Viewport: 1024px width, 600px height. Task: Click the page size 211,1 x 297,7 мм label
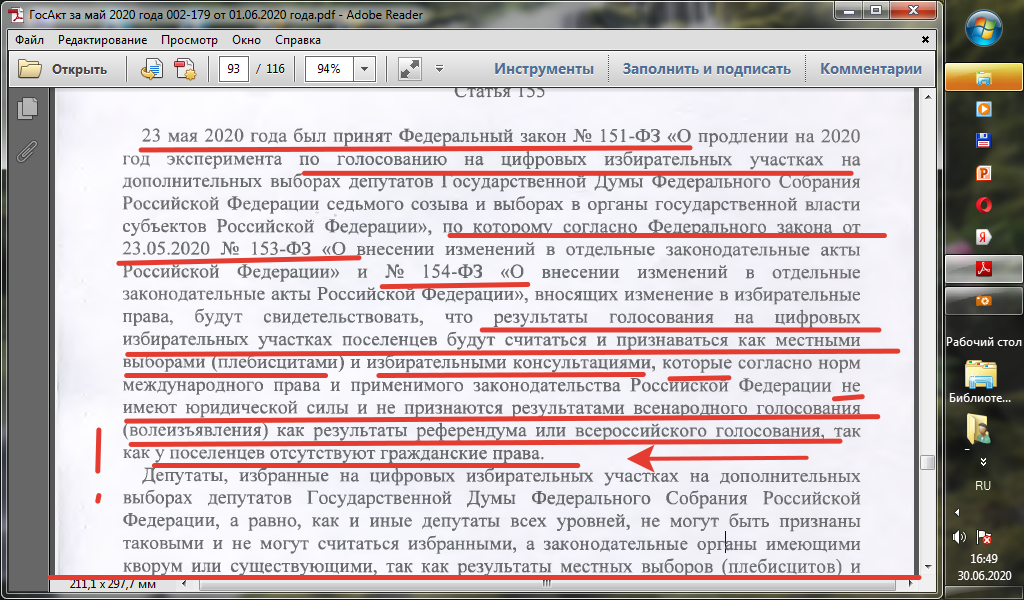pyautogui.click(x=112, y=584)
